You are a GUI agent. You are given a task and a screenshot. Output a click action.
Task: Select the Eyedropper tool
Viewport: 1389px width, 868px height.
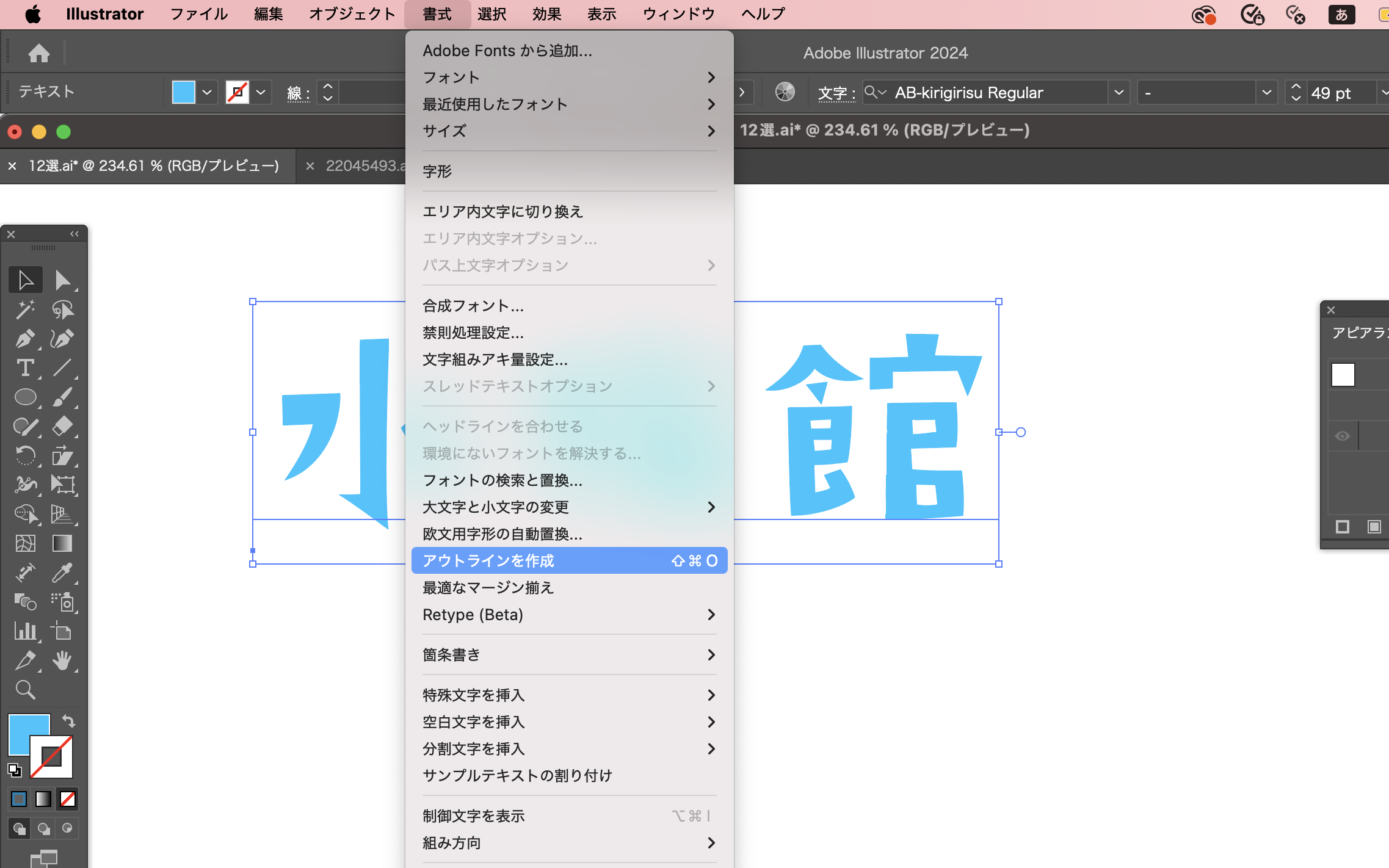pos(62,573)
